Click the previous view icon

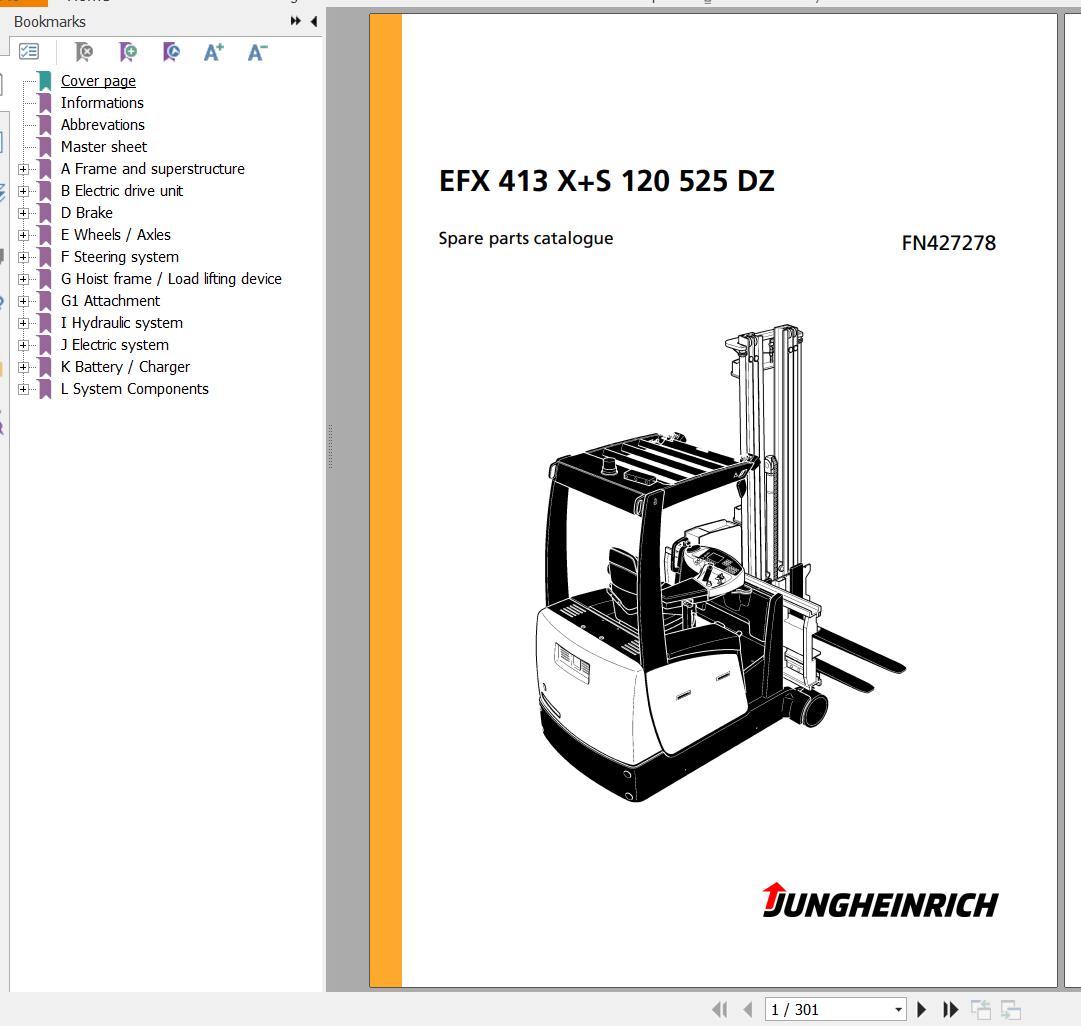coord(981,1009)
